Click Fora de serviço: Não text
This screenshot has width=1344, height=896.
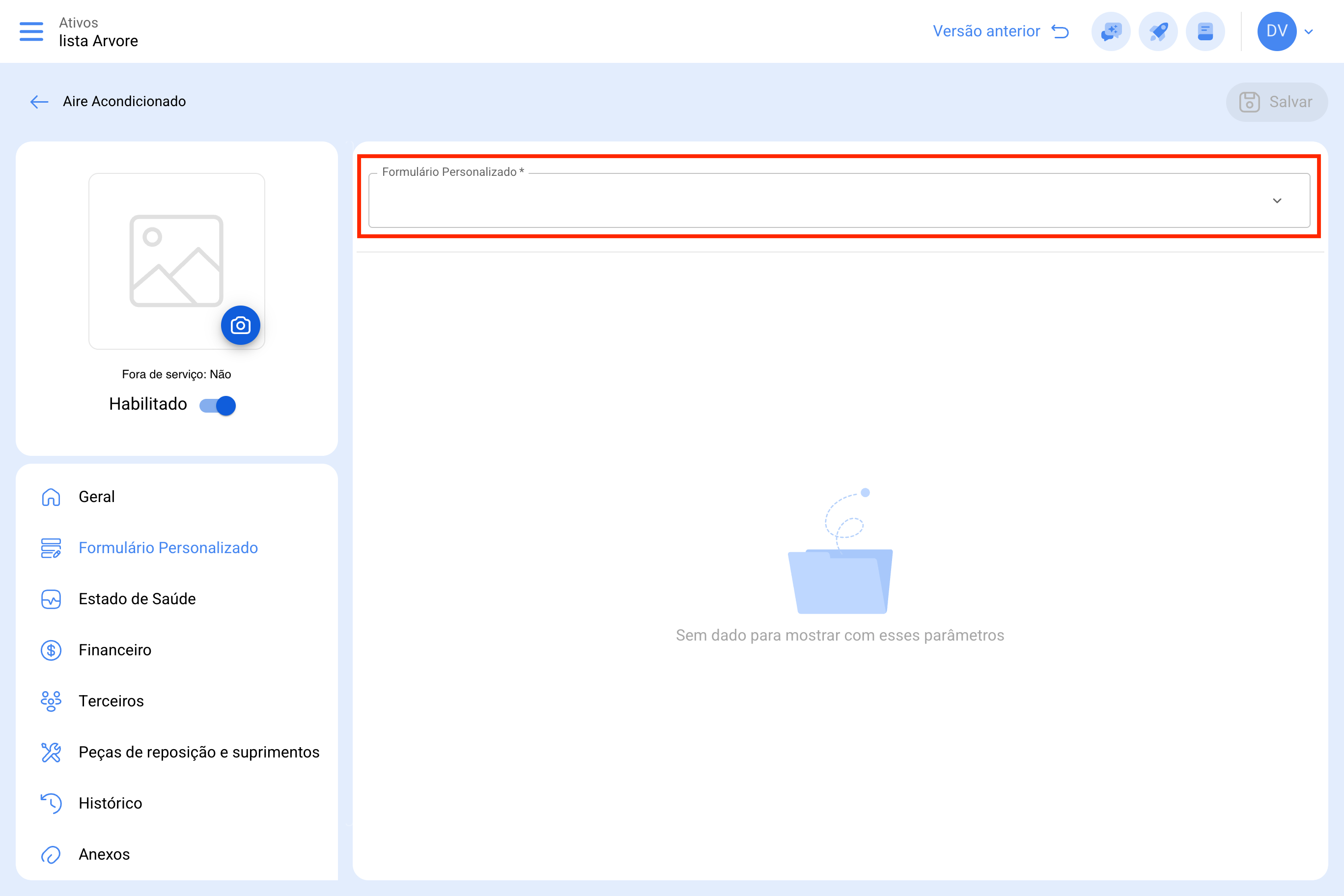[176, 374]
